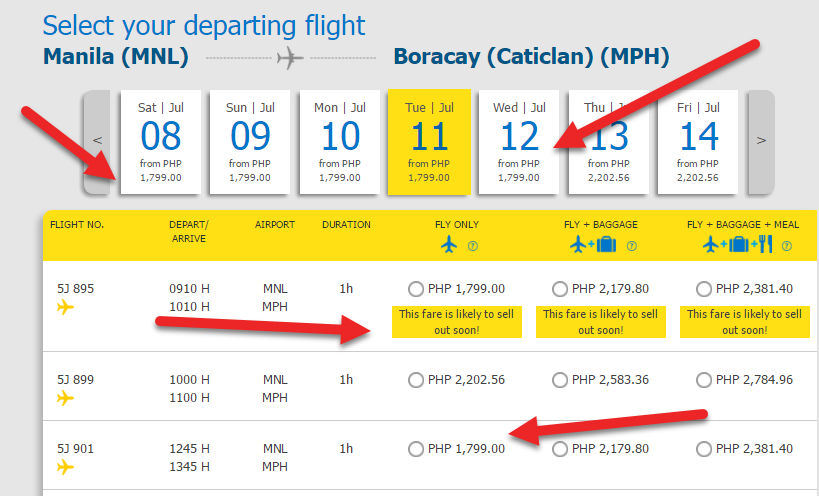
Task: Select PHP 2,381.40 meal fare for 5J 901
Action: coord(704,449)
